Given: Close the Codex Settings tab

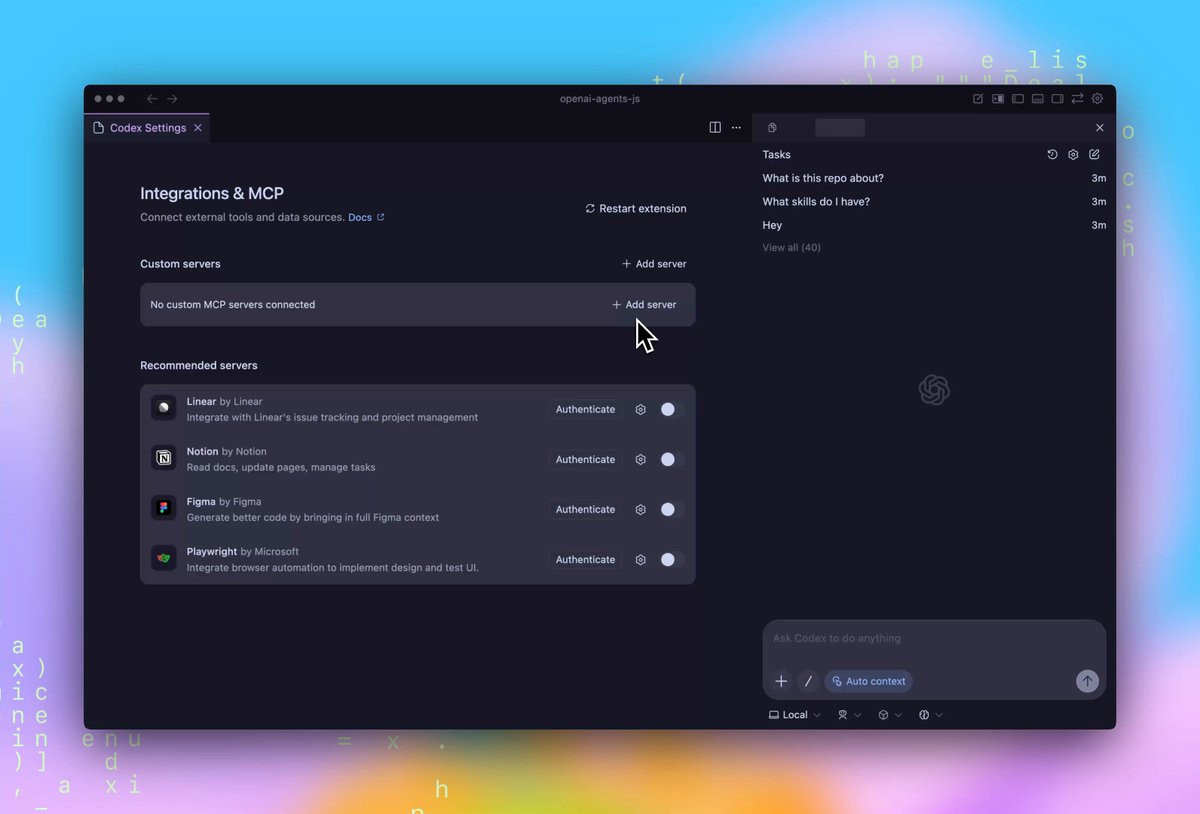Looking at the screenshot, I should tap(198, 128).
